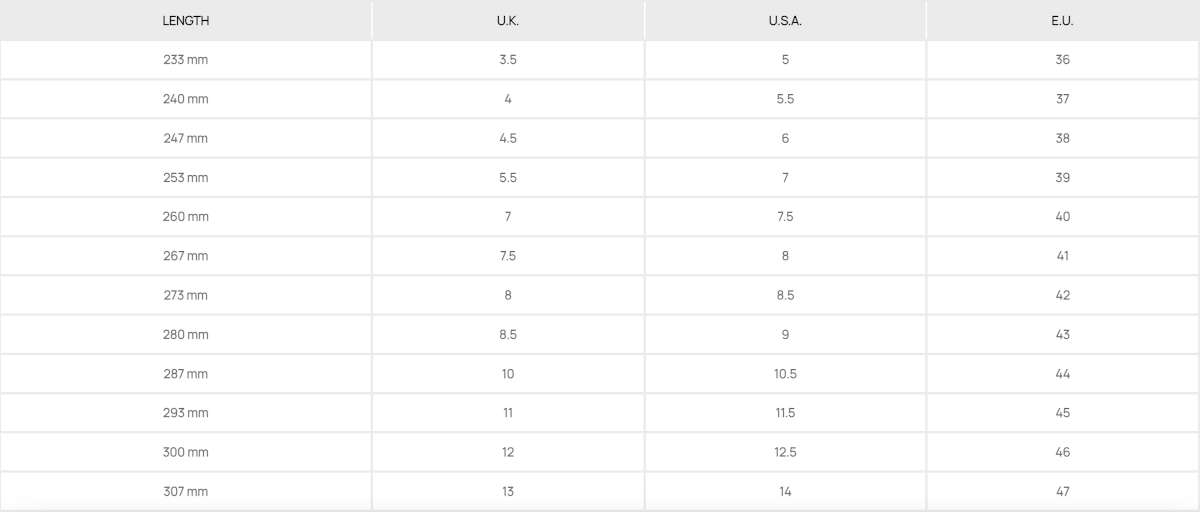Select the 260 mm length cell
The image size is (1200, 512).
tap(186, 217)
